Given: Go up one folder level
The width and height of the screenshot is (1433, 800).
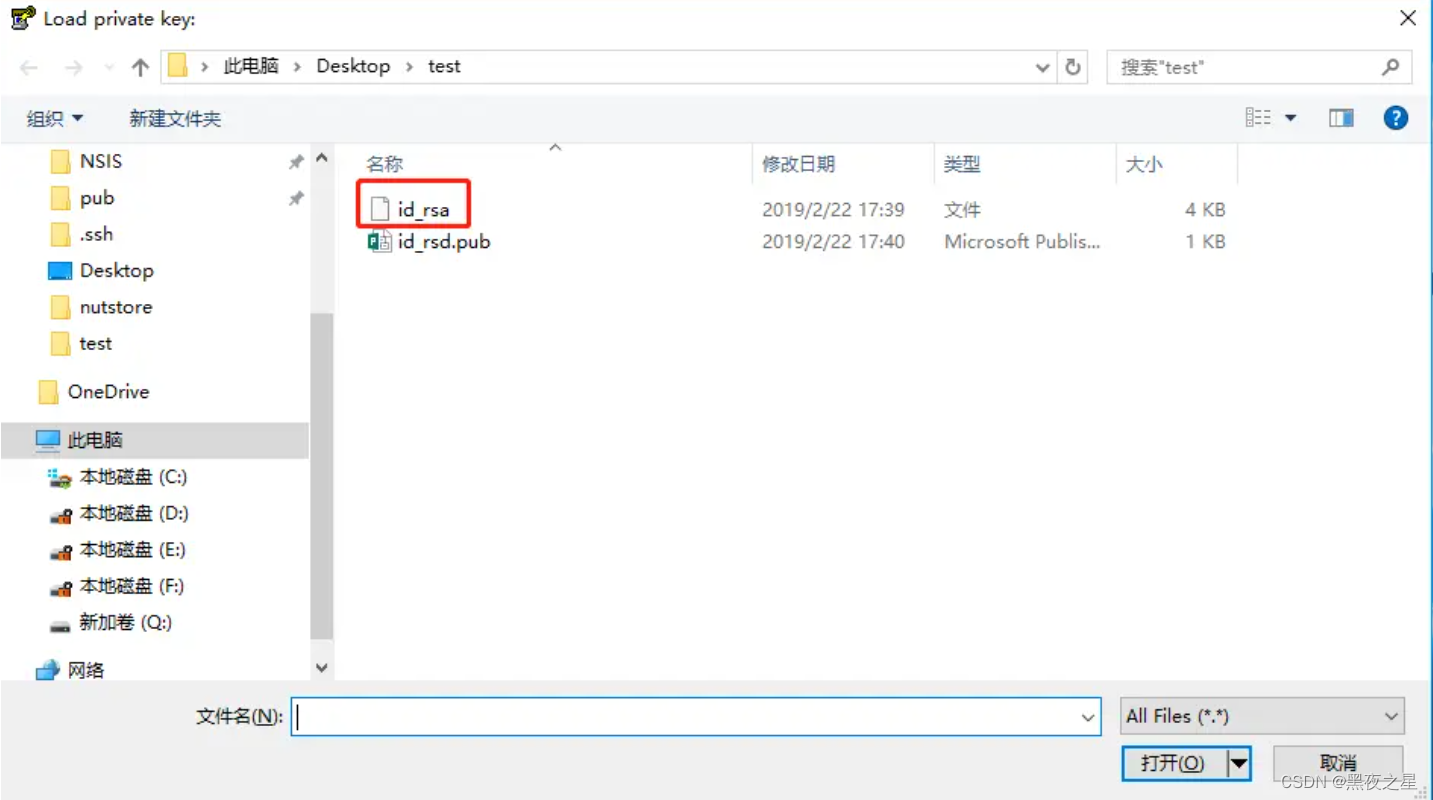Looking at the screenshot, I should tap(140, 67).
